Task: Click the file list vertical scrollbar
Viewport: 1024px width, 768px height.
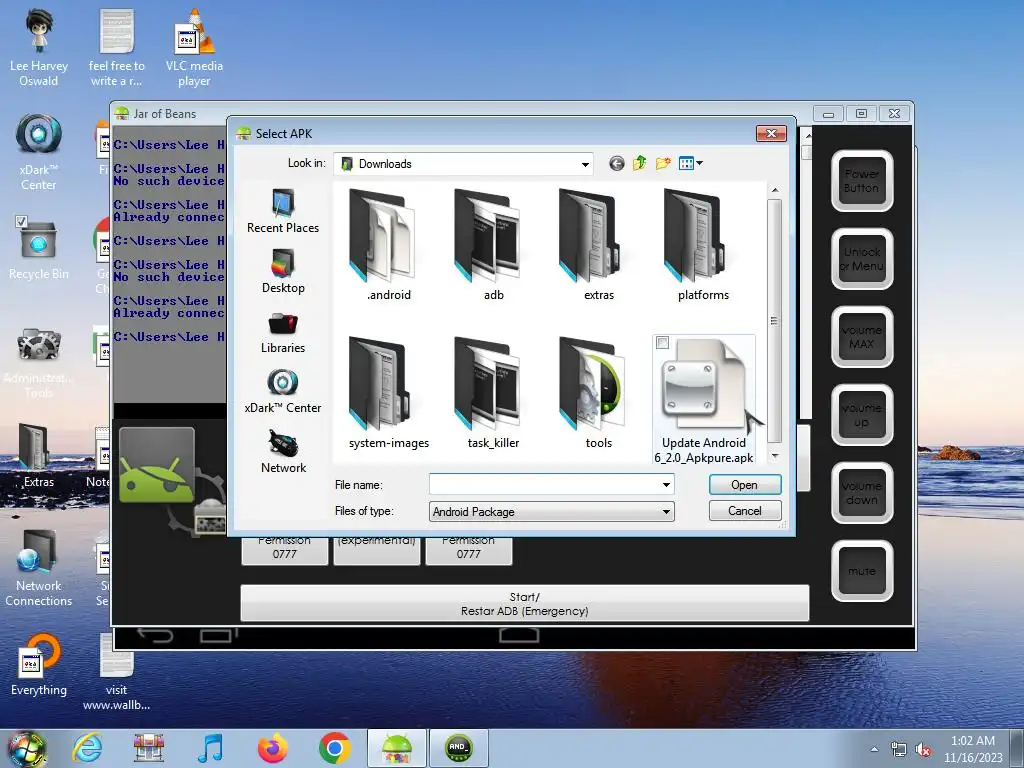Action: [x=775, y=320]
